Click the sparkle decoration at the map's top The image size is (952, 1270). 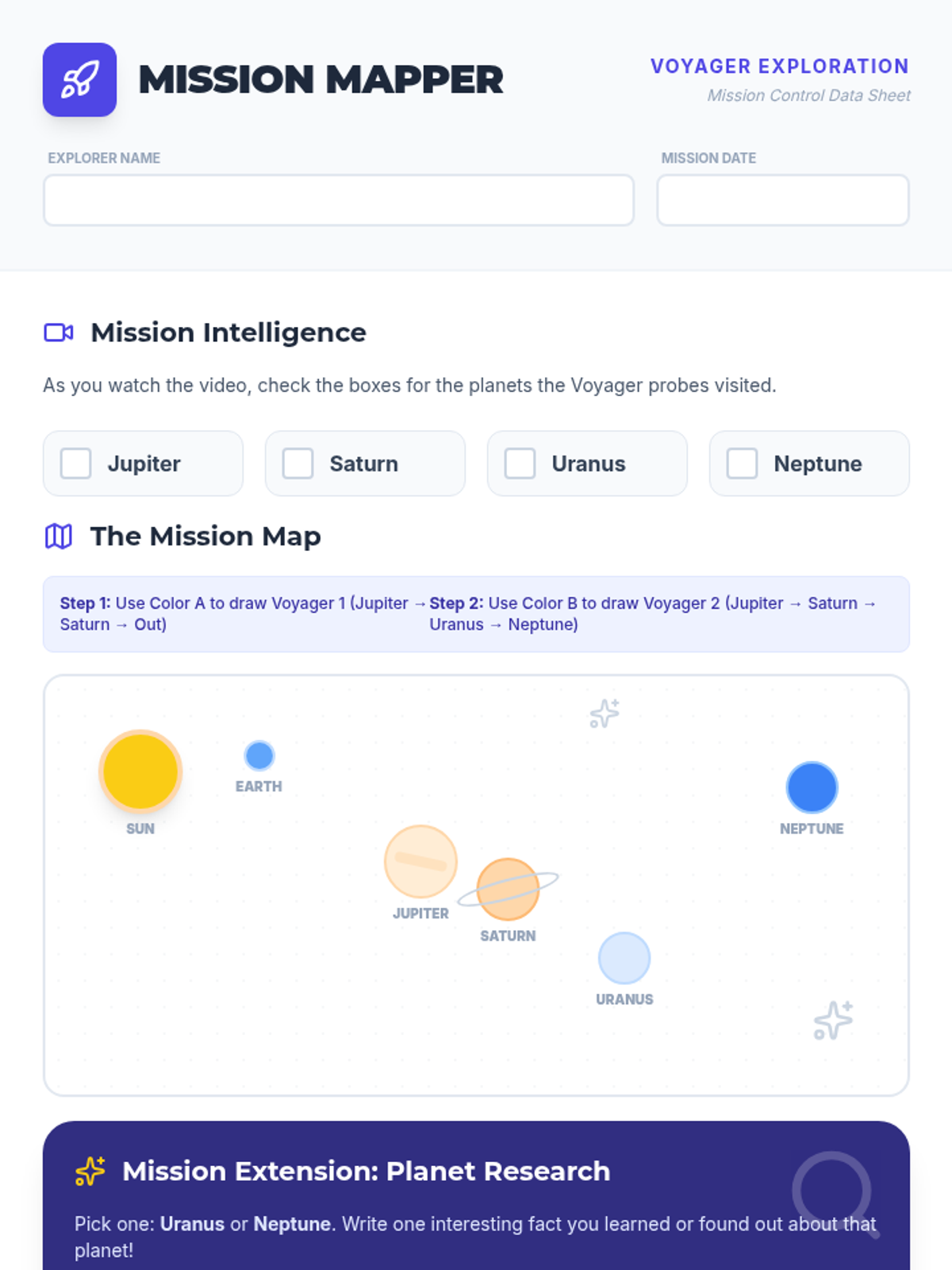coord(605,714)
